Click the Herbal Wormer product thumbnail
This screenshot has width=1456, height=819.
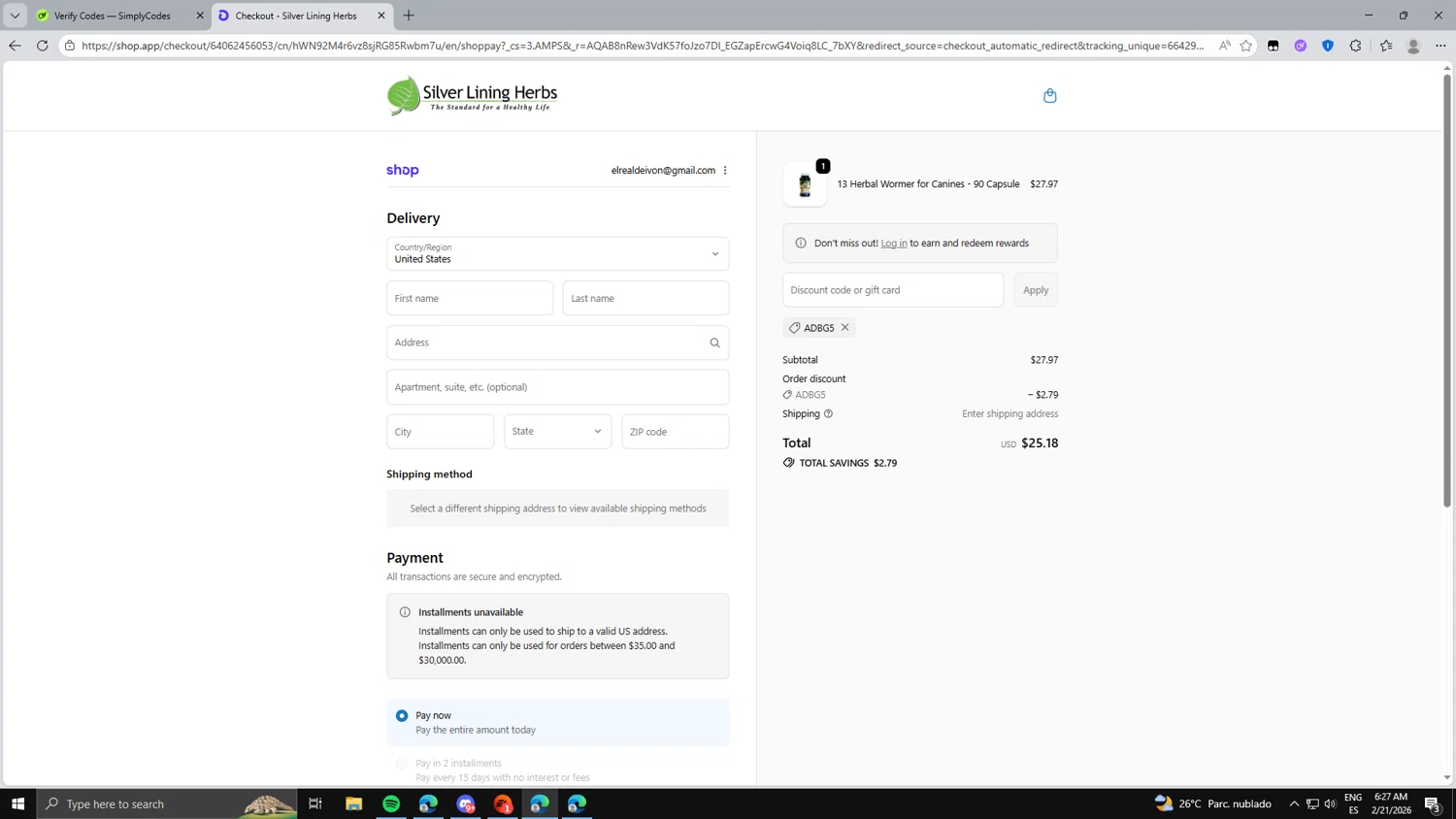(805, 184)
